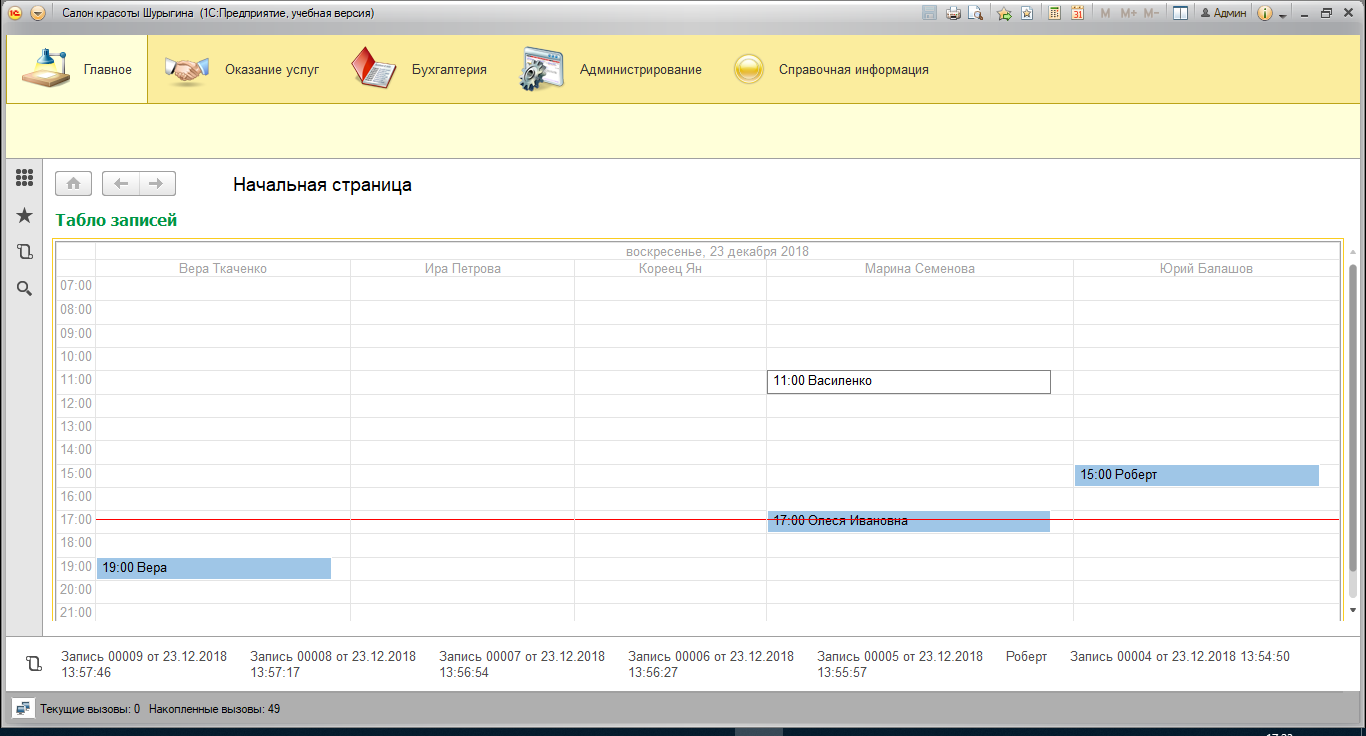Open the info help icon

(x=1264, y=13)
